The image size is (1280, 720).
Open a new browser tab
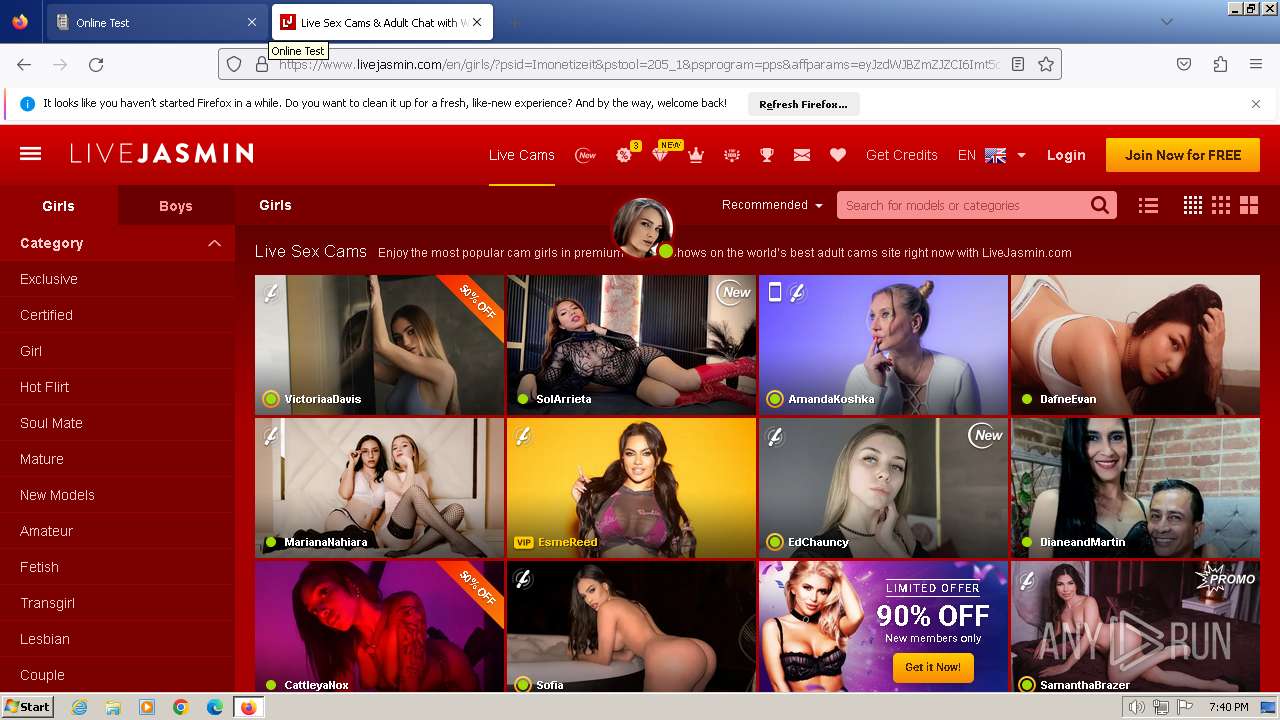tap(514, 22)
